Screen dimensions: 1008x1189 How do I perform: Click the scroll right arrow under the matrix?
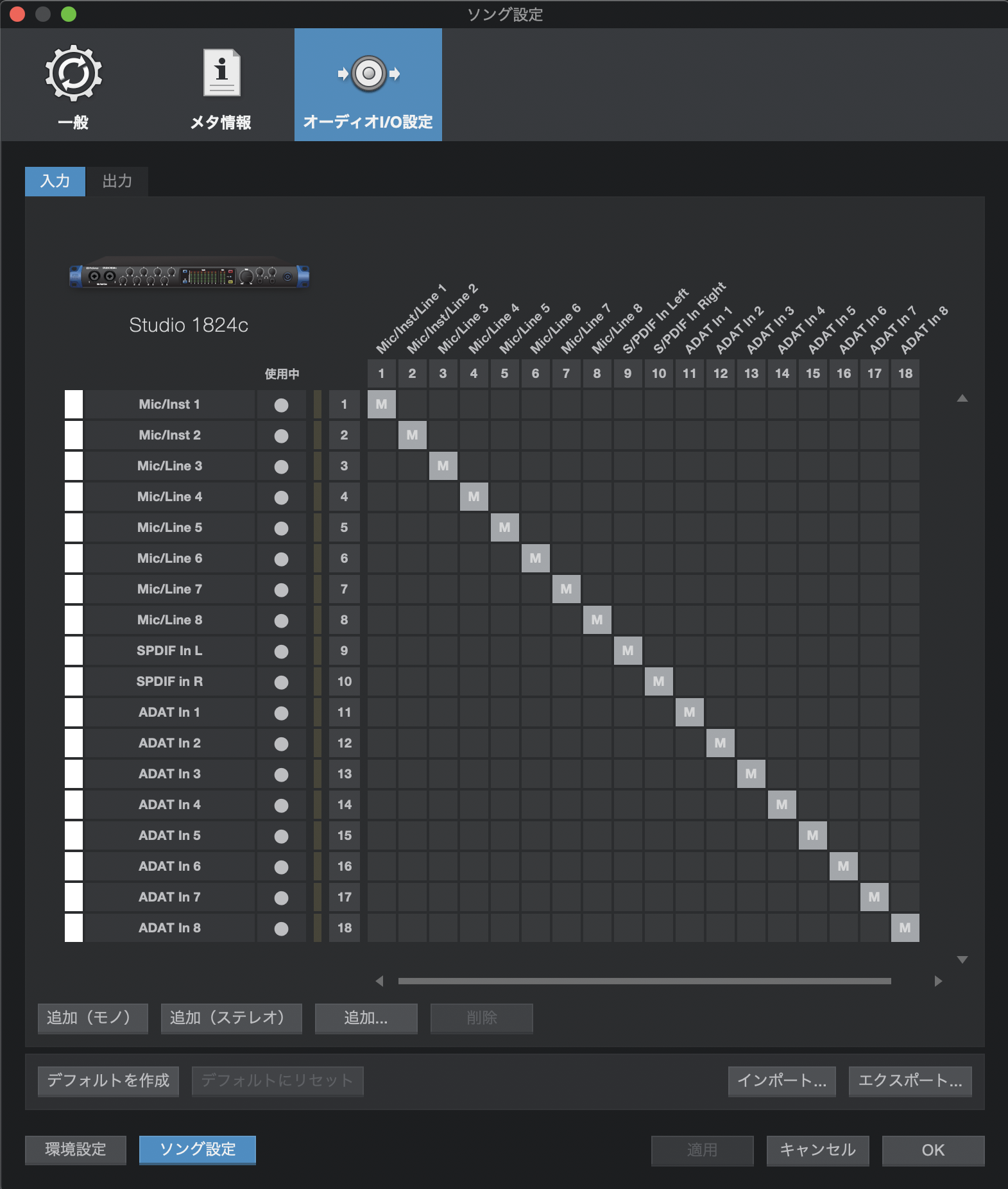(938, 981)
